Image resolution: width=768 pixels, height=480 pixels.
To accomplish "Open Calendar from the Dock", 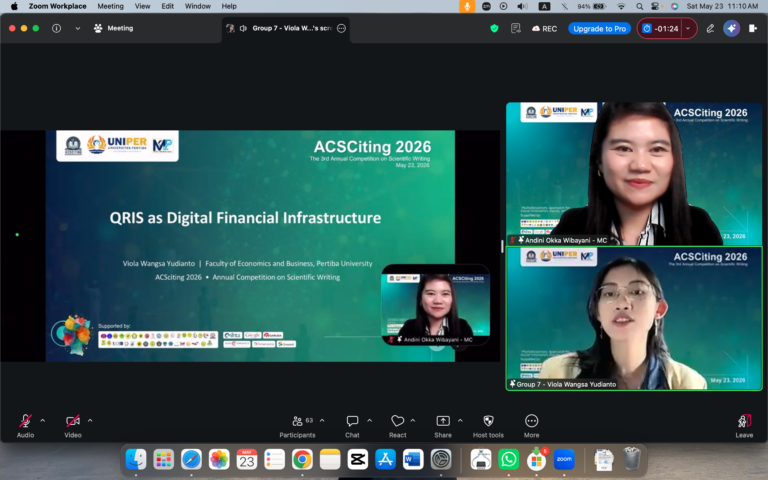I will tap(246, 459).
